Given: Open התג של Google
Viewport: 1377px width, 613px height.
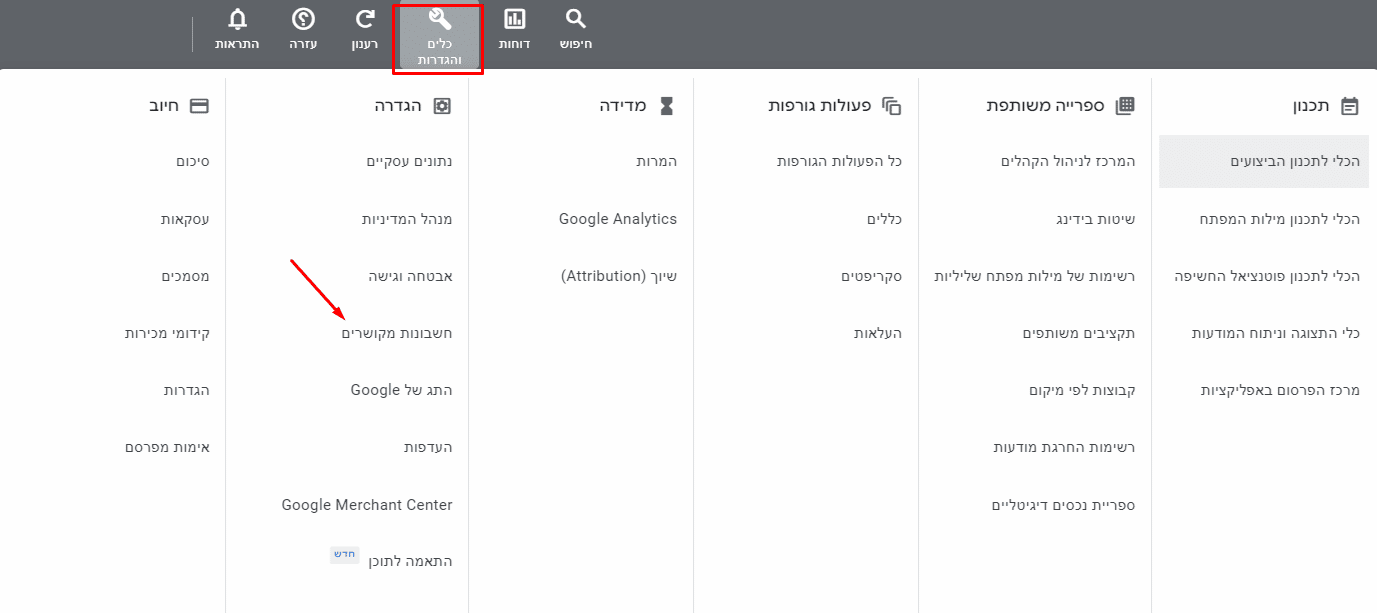Looking at the screenshot, I should pyautogui.click(x=401, y=390).
